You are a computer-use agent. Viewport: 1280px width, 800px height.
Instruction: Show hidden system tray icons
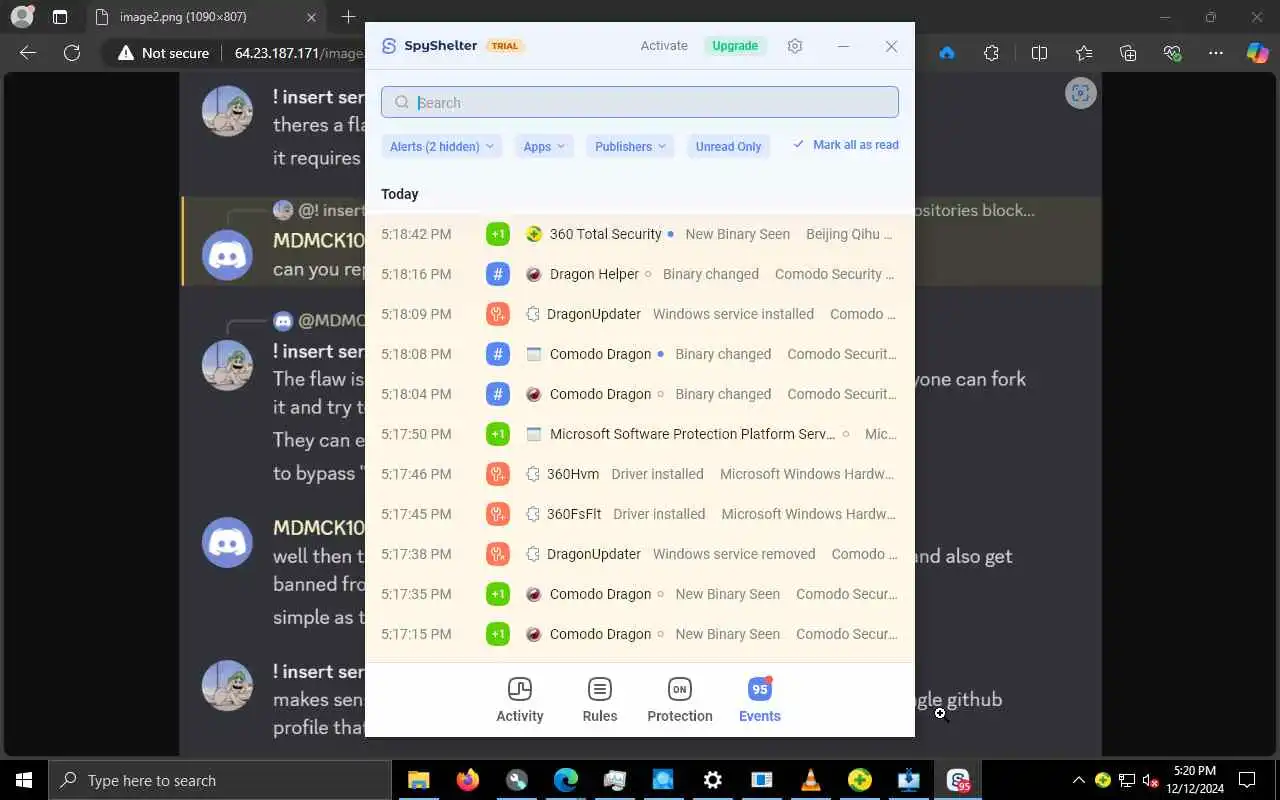(x=1078, y=780)
